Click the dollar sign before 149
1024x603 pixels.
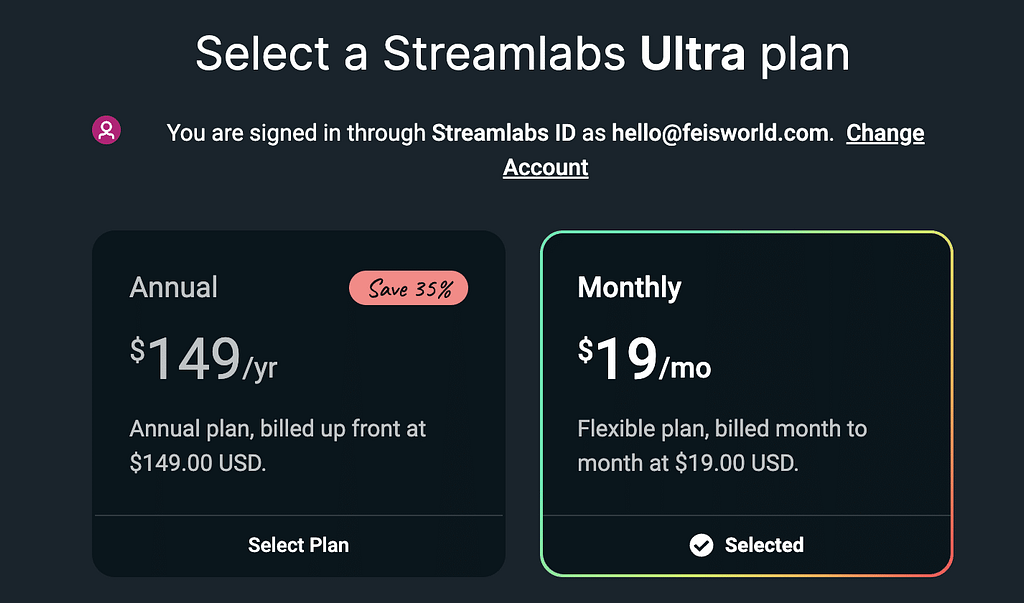137,350
